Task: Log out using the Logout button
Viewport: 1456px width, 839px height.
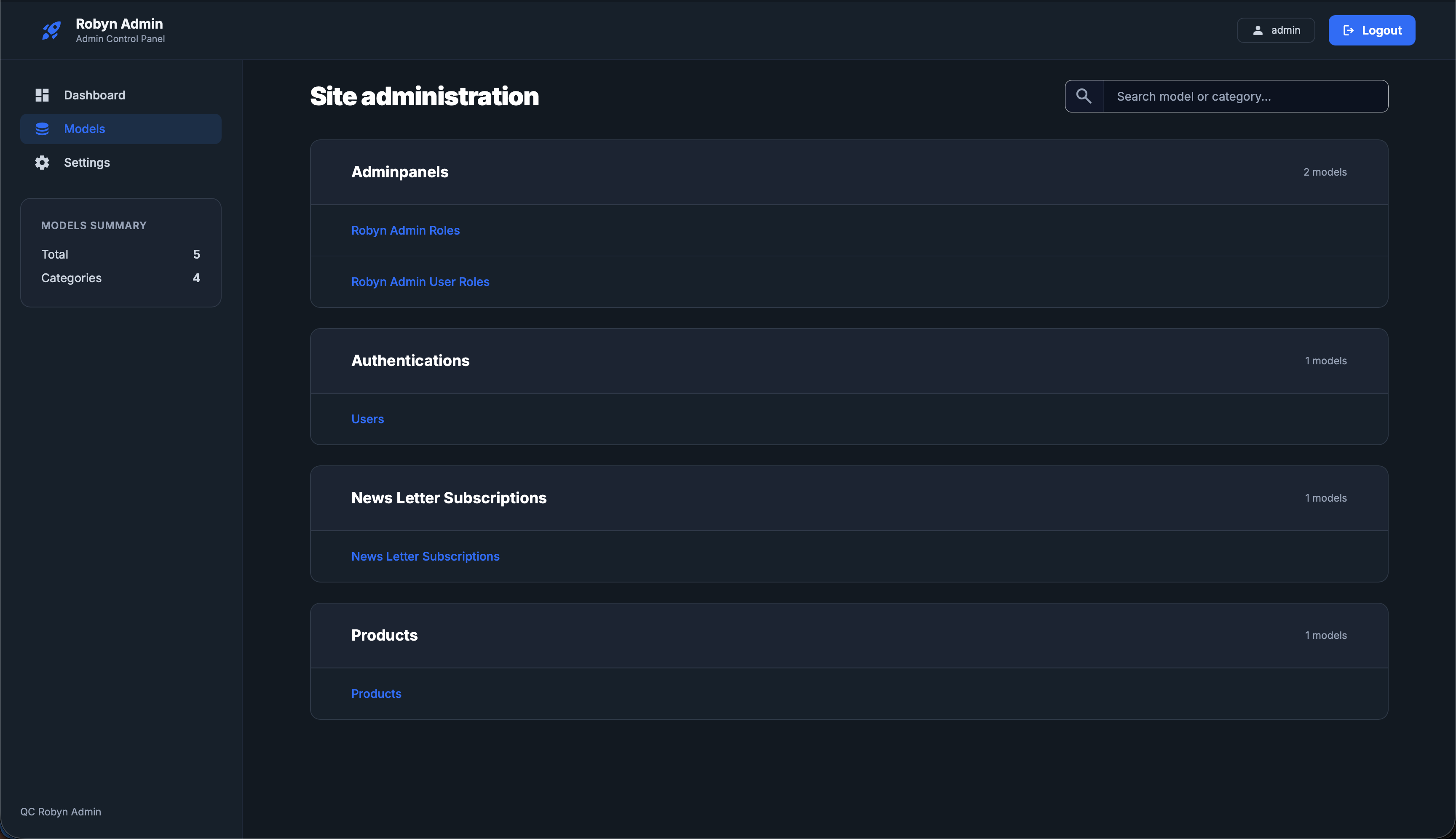Action: [1372, 31]
